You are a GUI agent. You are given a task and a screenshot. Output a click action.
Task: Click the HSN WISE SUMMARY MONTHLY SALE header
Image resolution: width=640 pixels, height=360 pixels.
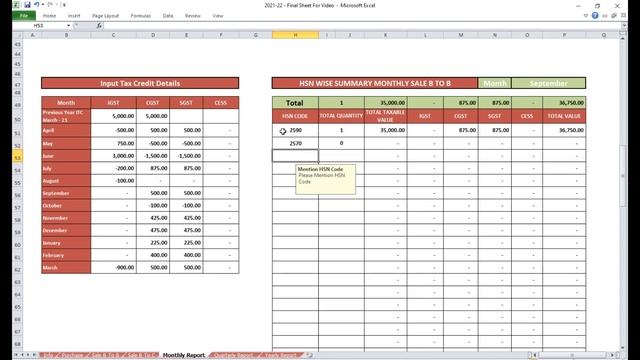375,83
